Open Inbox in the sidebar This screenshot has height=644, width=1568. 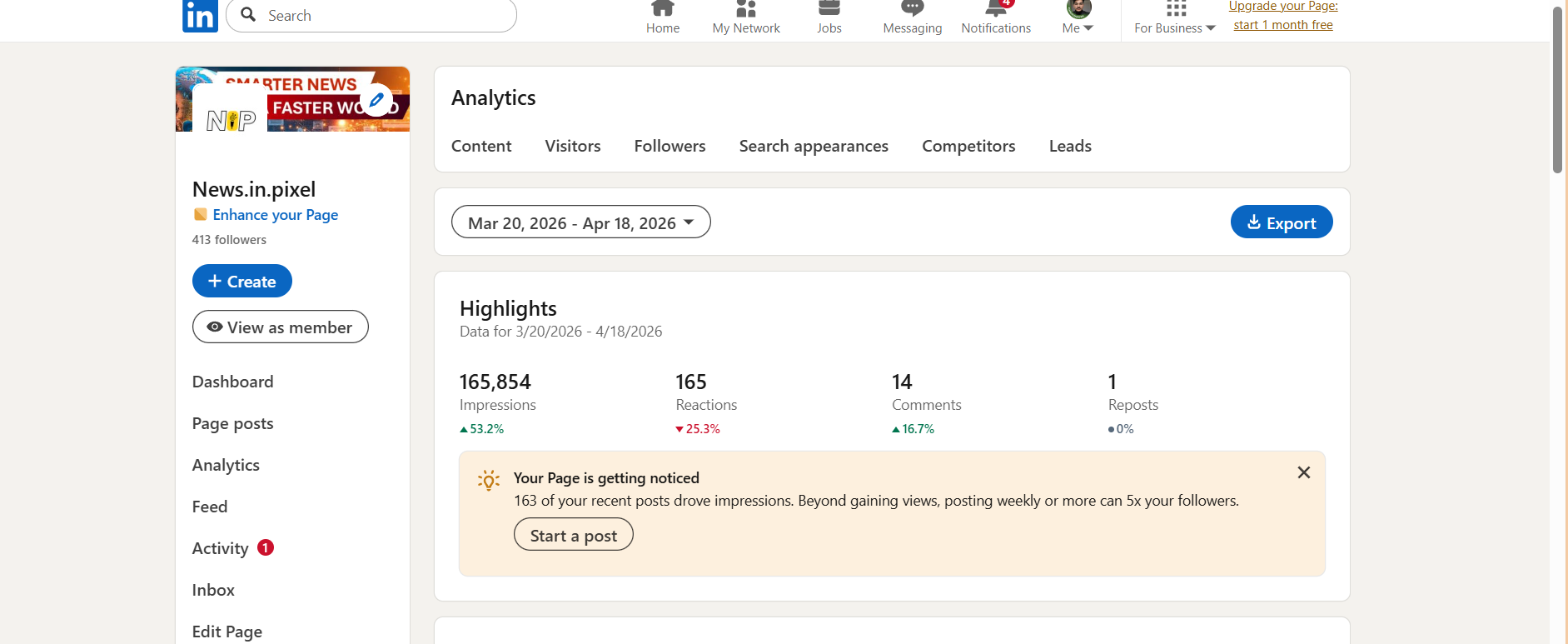coord(213,590)
